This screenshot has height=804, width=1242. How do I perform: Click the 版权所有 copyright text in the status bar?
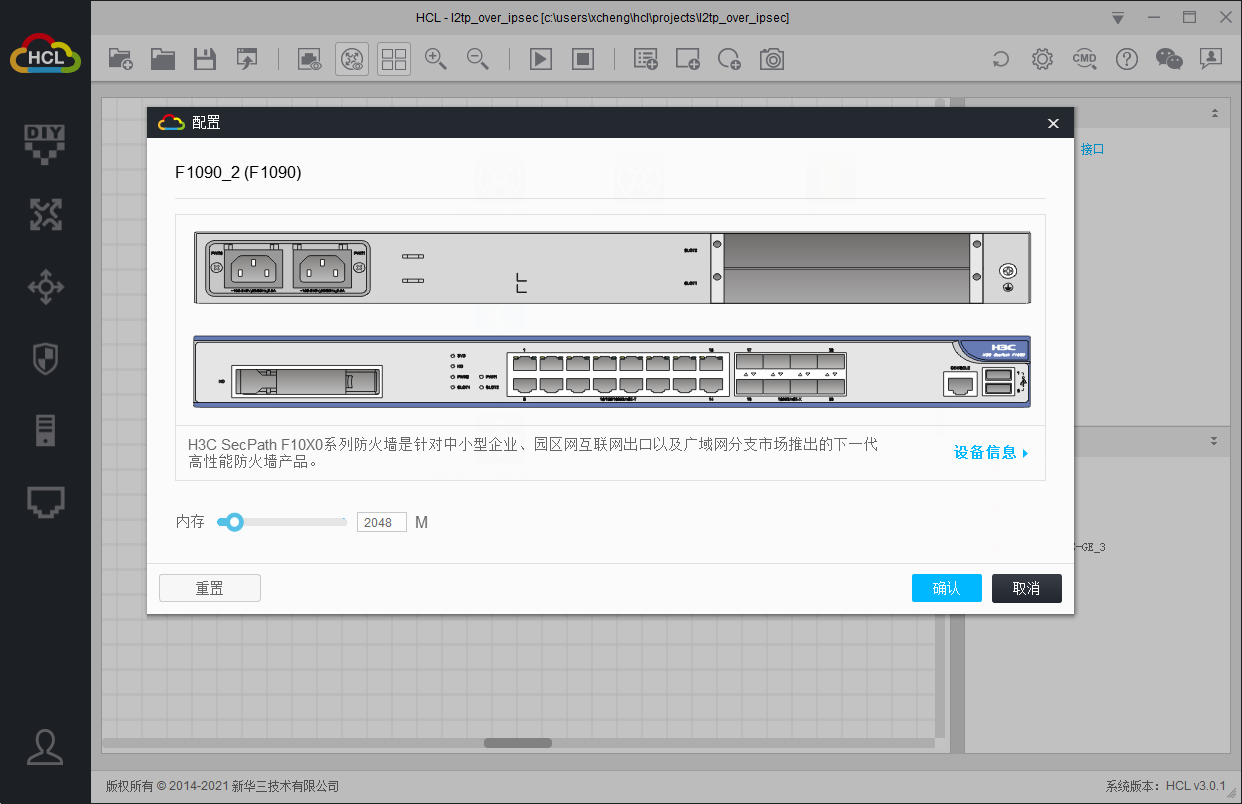[222, 786]
